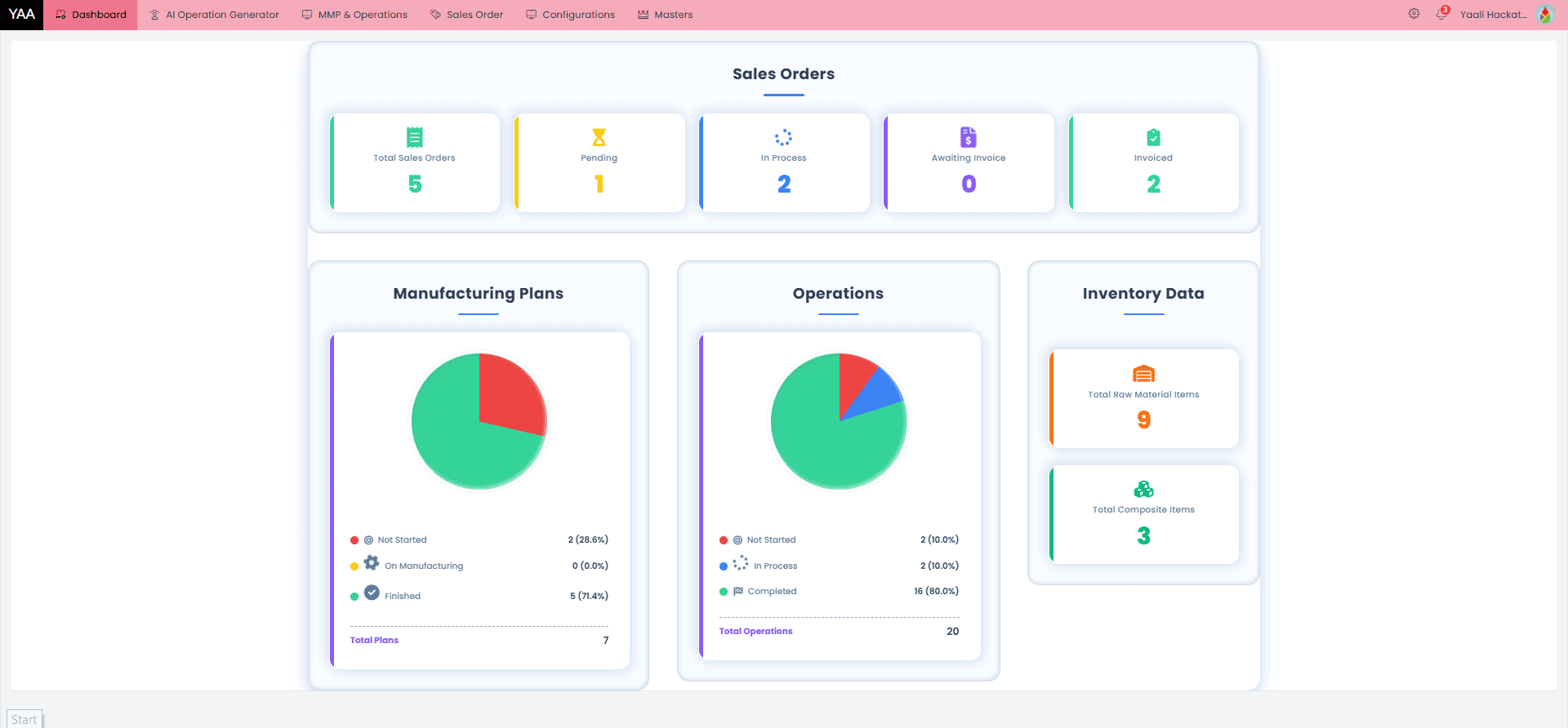
Task: Open the Masters menu item
Action: (x=665, y=15)
